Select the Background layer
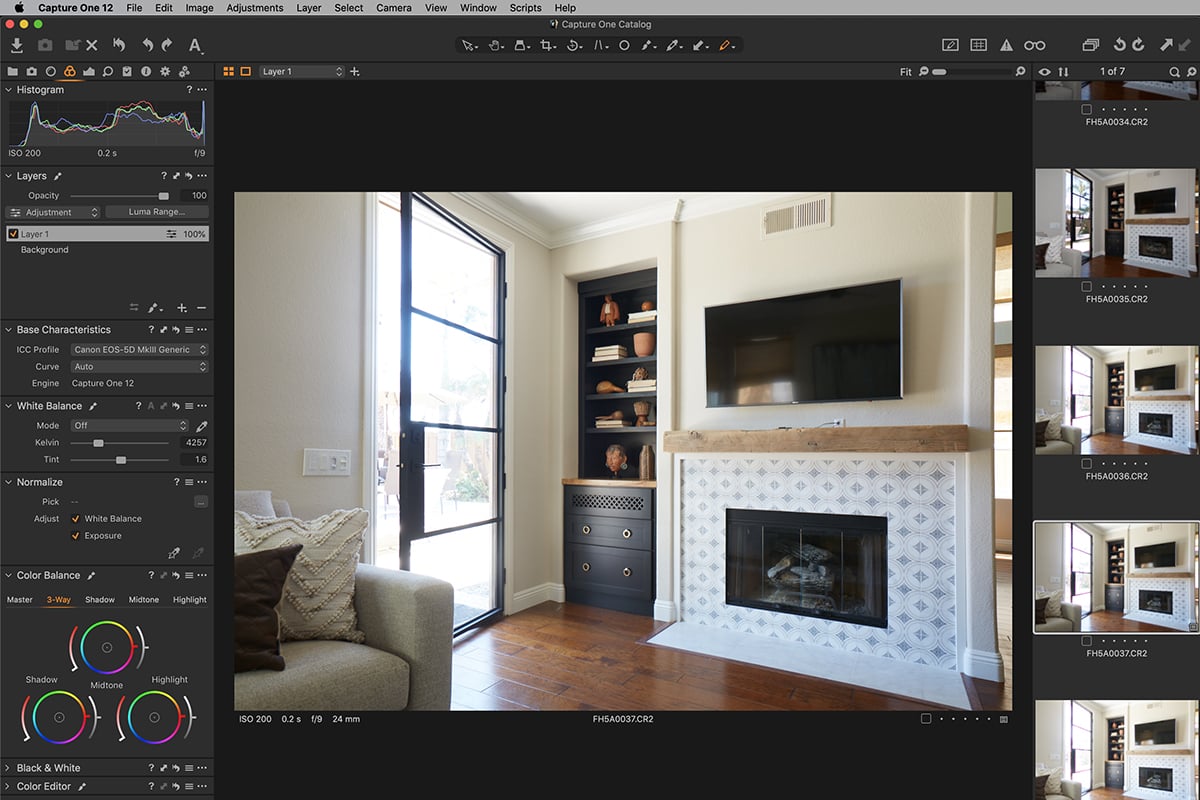This screenshot has height=800, width=1200. pyautogui.click(x=45, y=250)
